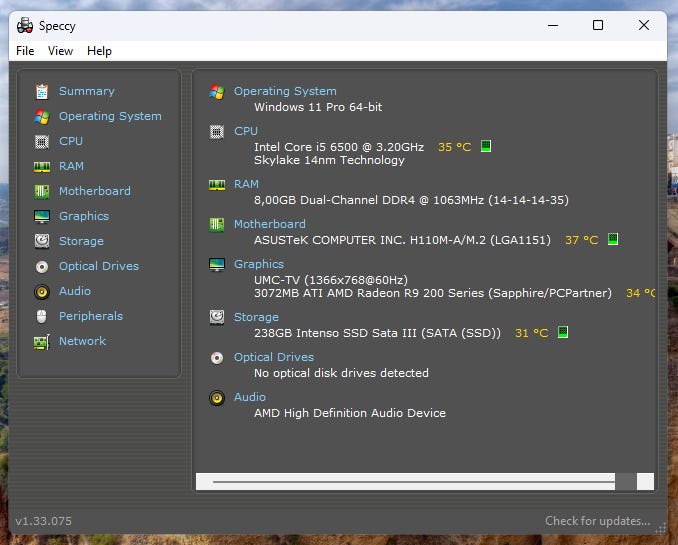Open the CPU heading link in summary
678x545 pixels.
(x=246, y=131)
